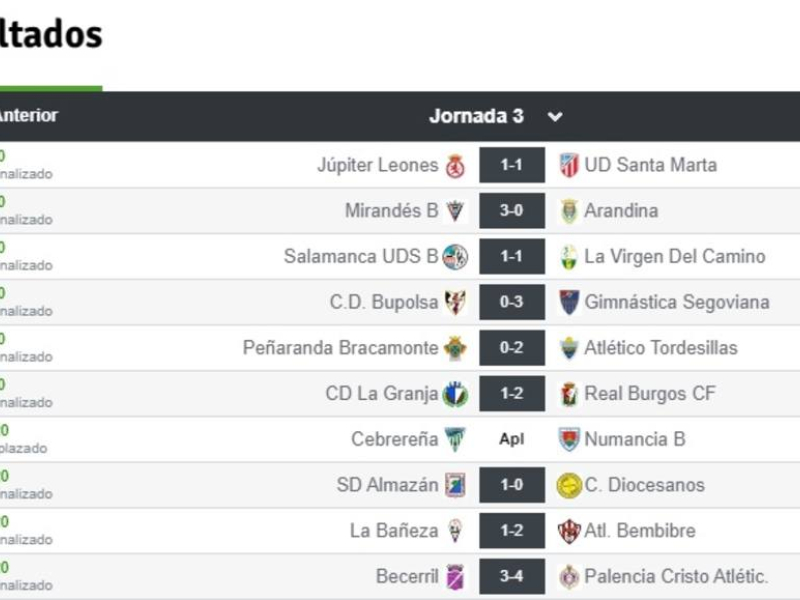Open the Becerril 3-4 match result
The width and height of the screenshot is (800, 600).
pyautogui.click(x=512, y=576)
